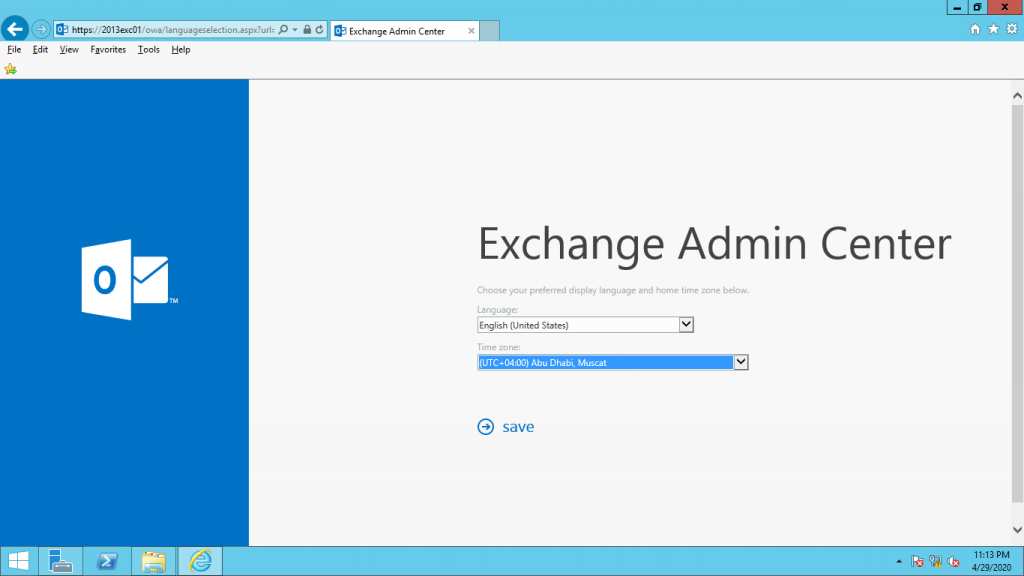Open the Windows Start button

click(x=18, y=561)
